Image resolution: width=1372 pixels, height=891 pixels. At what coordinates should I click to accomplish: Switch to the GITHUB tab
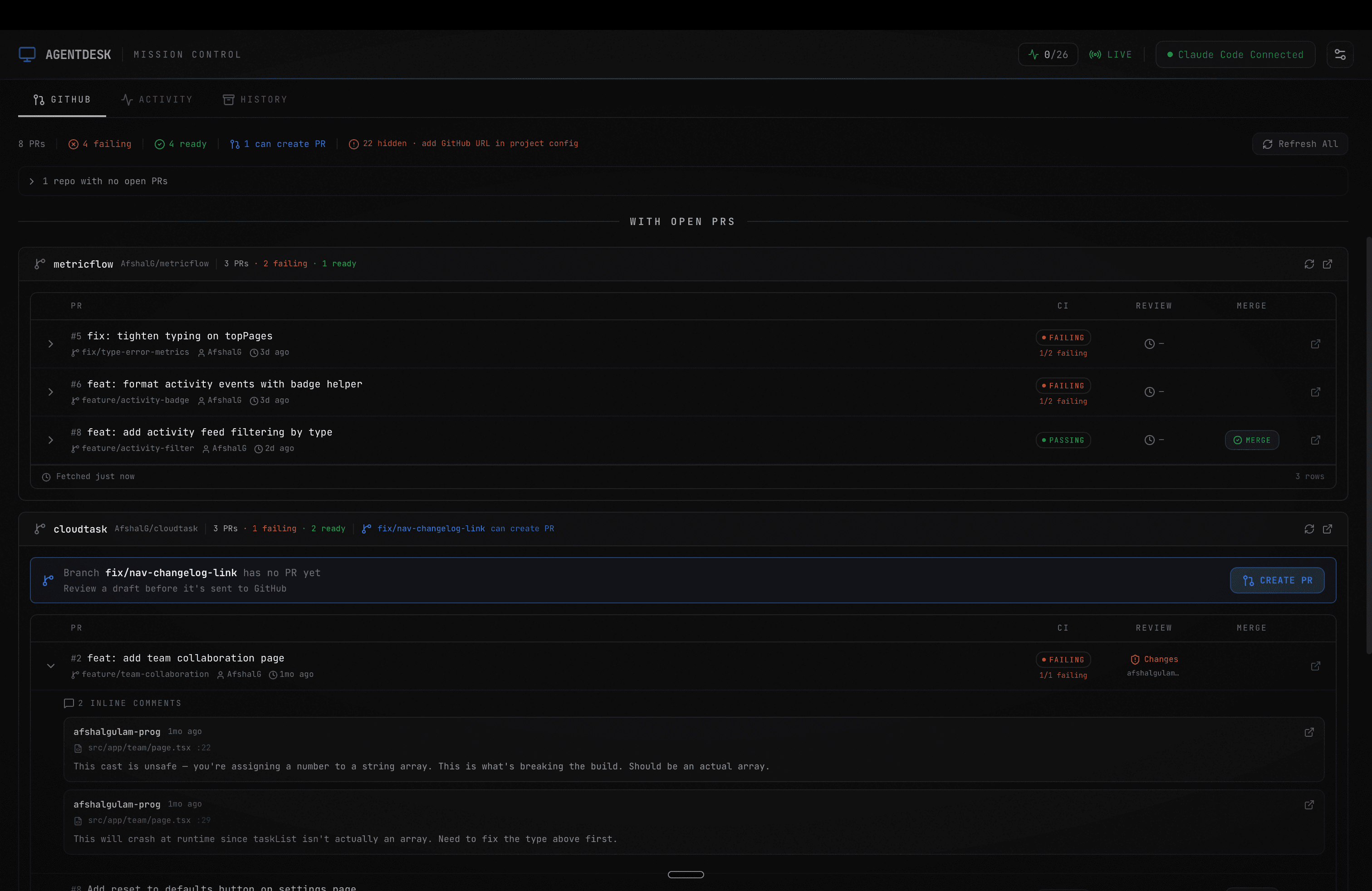(62, 100)
